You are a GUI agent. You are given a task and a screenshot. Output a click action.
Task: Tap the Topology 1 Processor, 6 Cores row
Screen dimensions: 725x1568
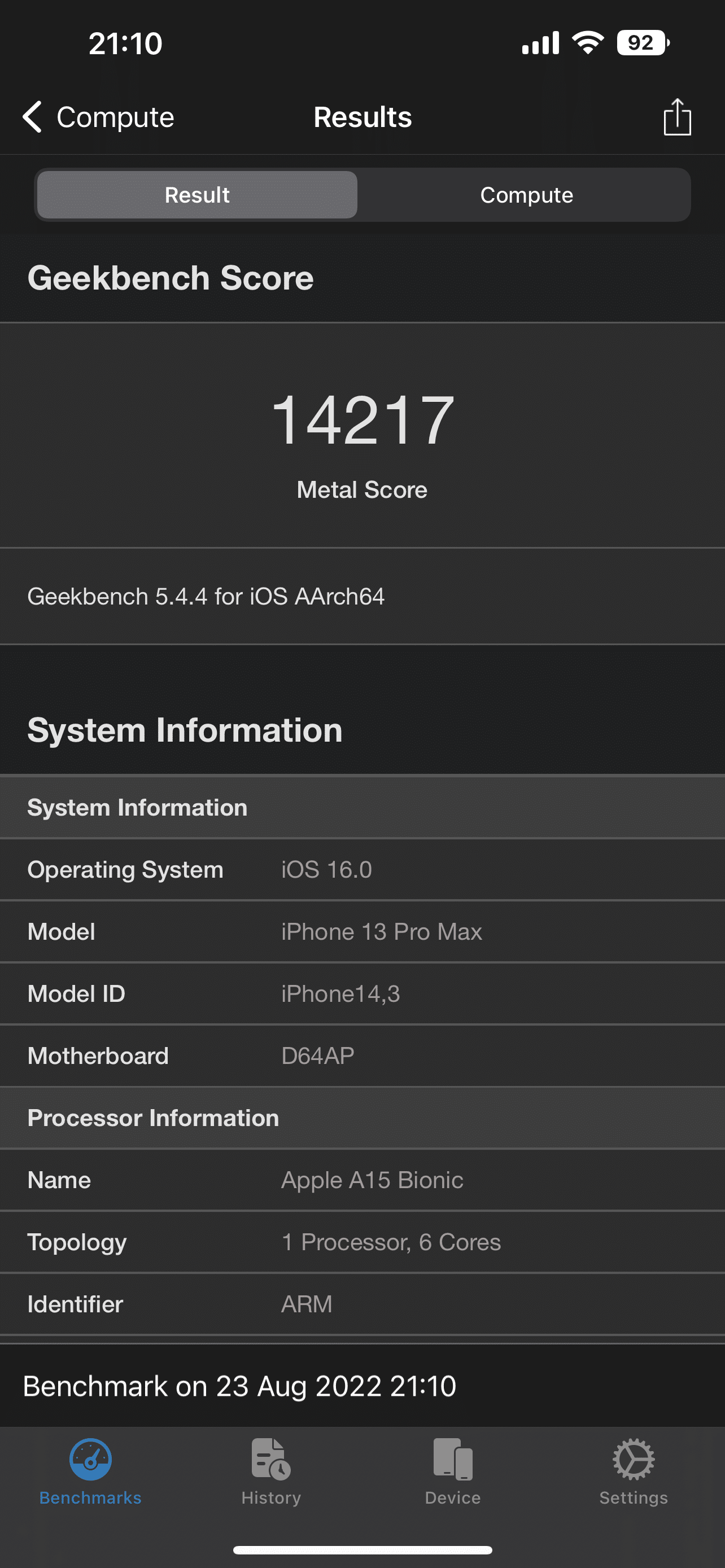[362, 1242]
